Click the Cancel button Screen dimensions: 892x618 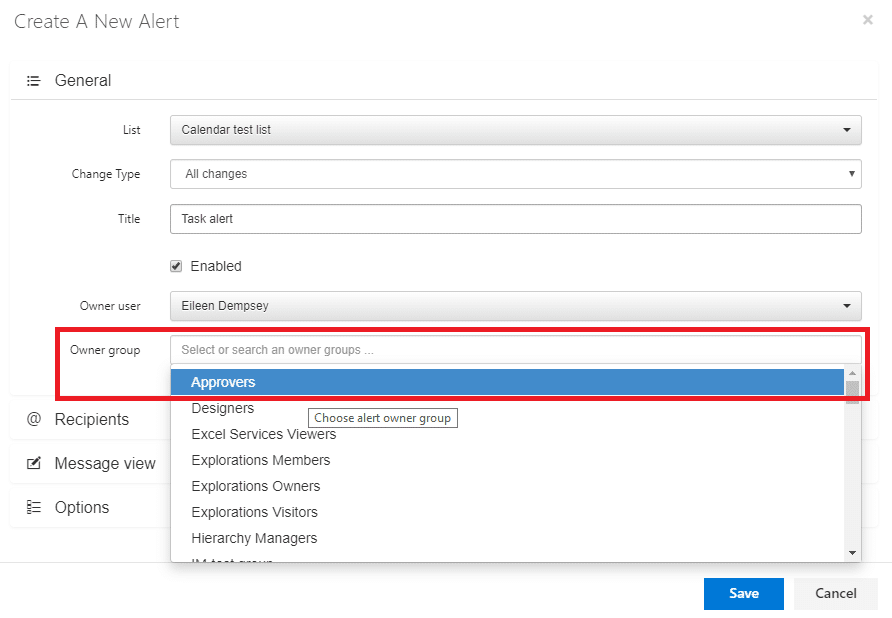pyautogui.click(x=836, y=594)
